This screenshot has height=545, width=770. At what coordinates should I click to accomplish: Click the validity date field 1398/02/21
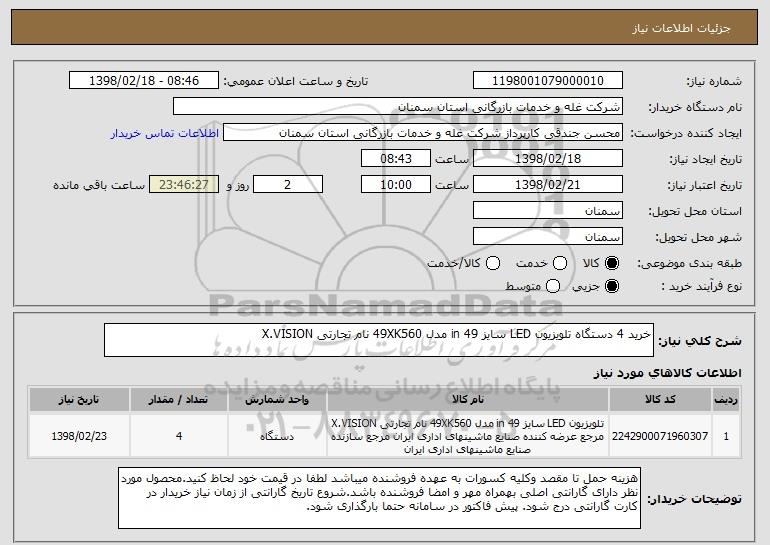tap(548, 185)
